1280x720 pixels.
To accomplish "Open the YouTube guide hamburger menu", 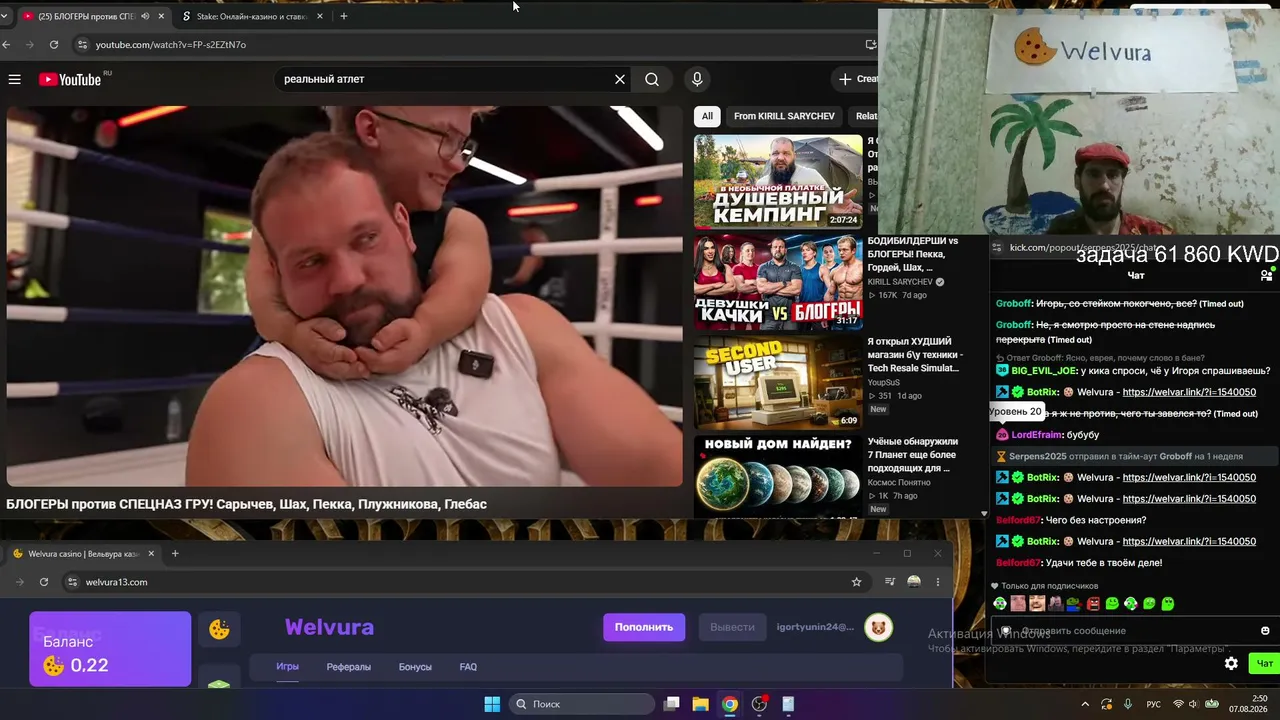I will [14, 79].
